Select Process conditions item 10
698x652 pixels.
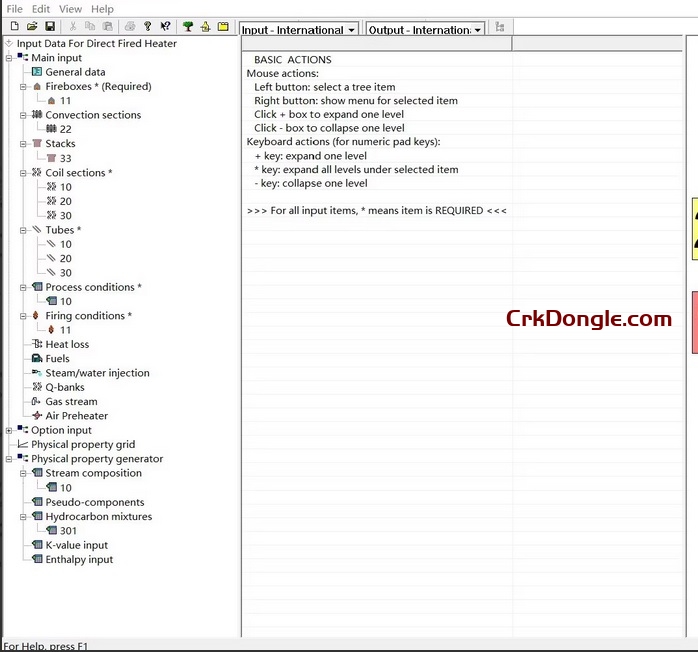tap(65, 301)
